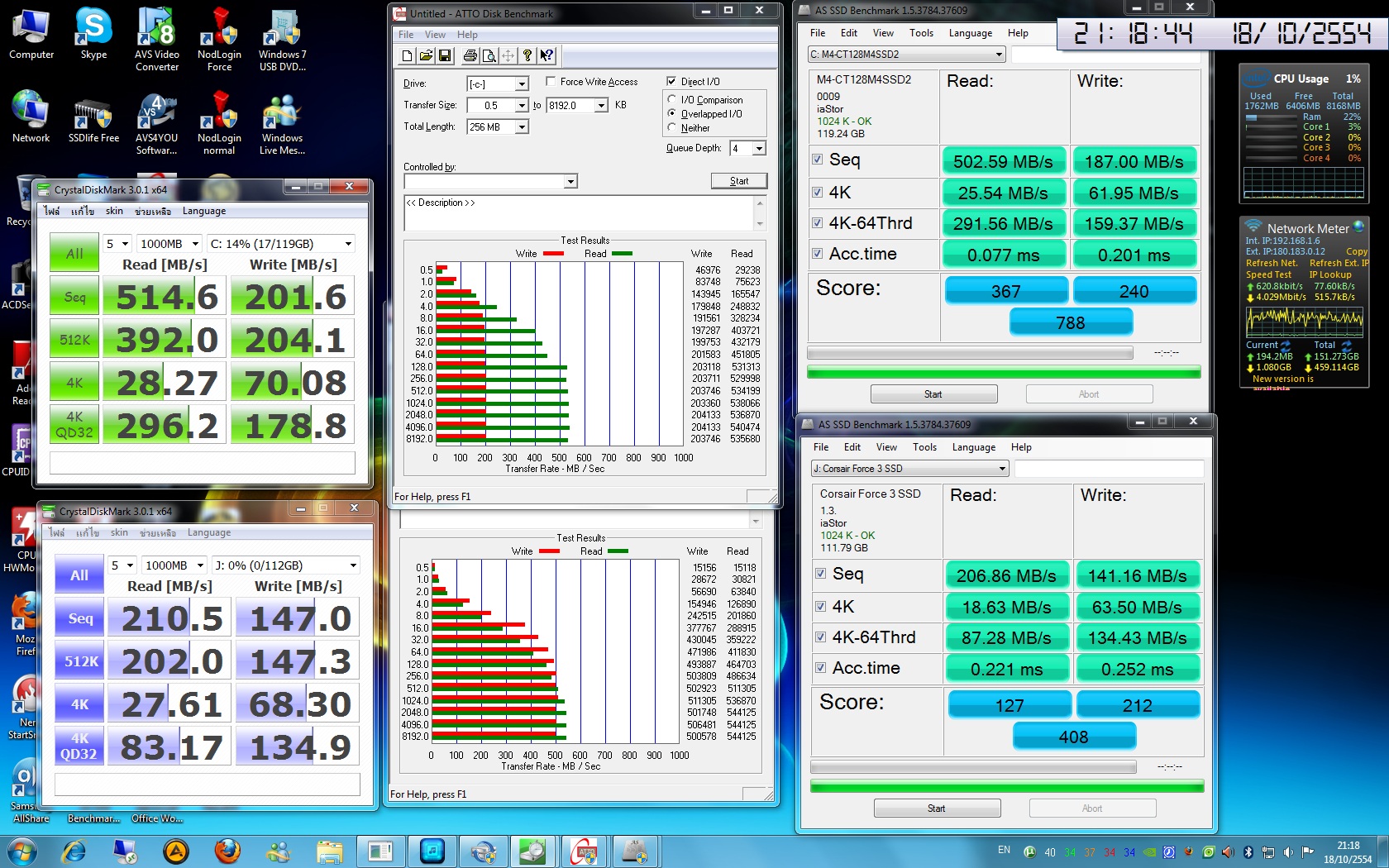Click the Start button in ATTO Disk Benchmark

tap(739, 181)
